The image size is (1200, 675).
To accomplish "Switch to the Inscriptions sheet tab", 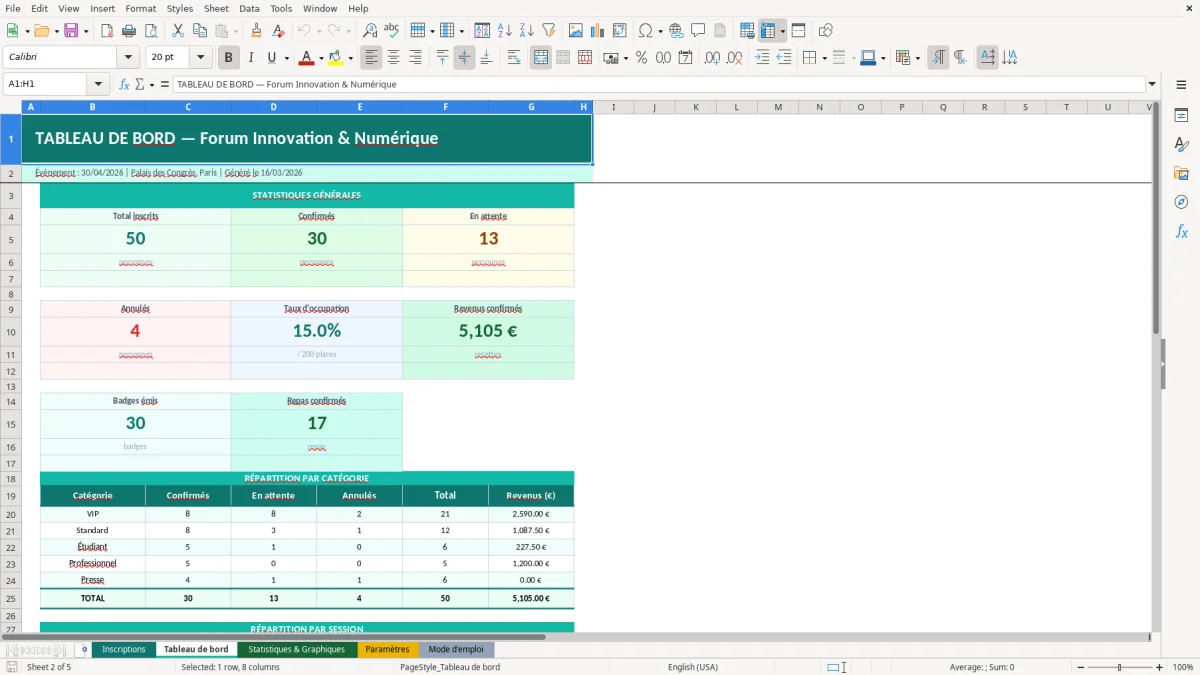I will [x=124, y=650].
